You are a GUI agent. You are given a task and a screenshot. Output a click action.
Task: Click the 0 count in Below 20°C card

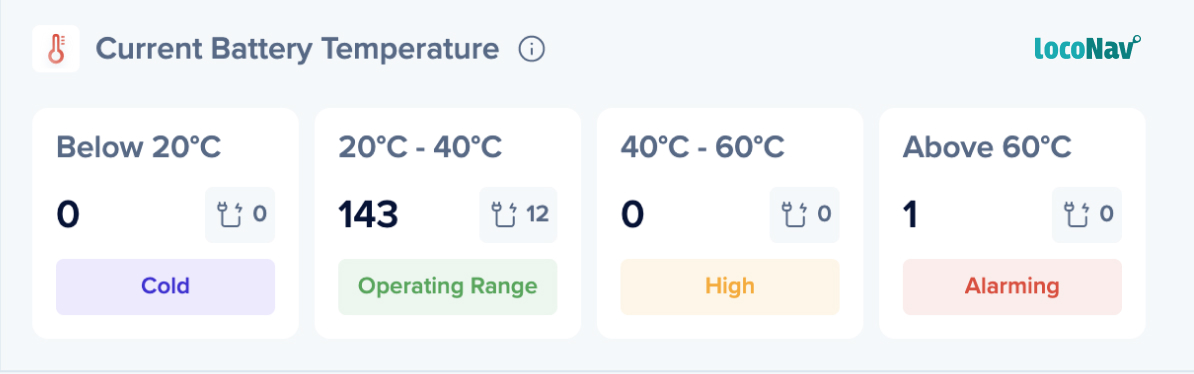68,216
